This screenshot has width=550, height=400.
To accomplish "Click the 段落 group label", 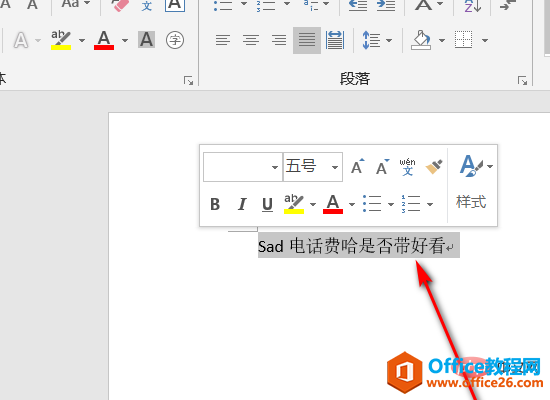I will click(x=355, y=79).
